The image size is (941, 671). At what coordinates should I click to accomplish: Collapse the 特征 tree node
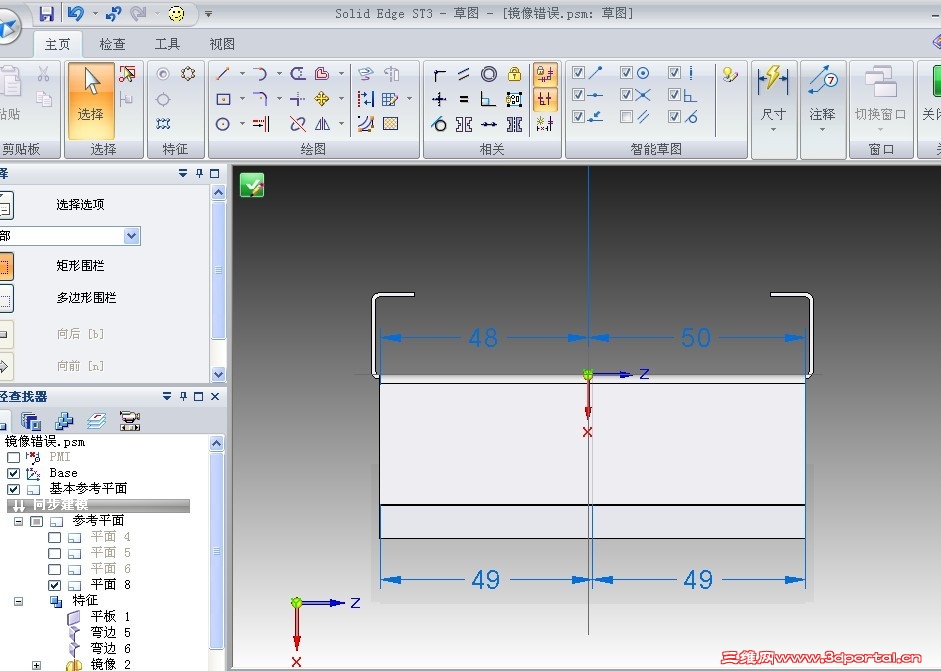(19, 601)
